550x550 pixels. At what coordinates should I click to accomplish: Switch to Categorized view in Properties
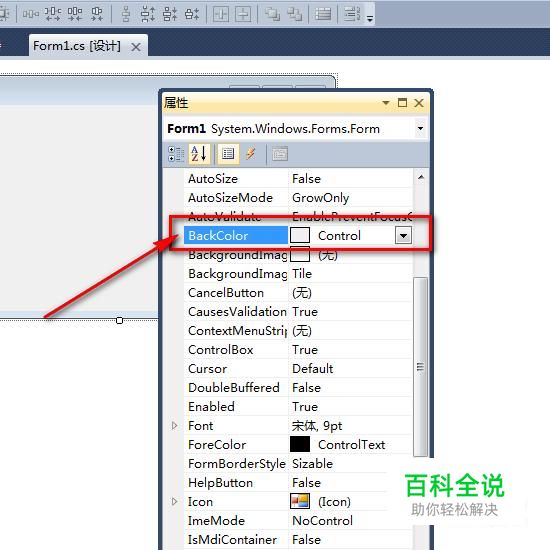click(176, 154)
